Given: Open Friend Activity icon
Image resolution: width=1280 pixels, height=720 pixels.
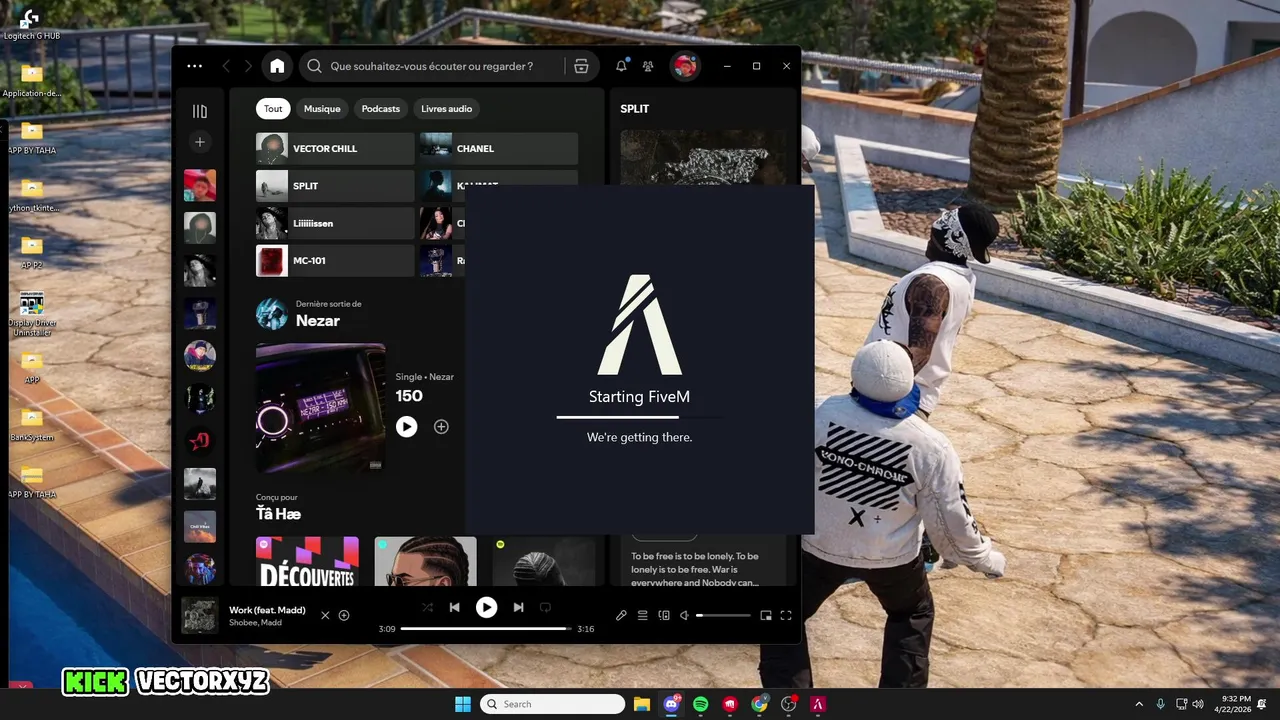Looking at the screenshot, I should (x=648, y=66).
